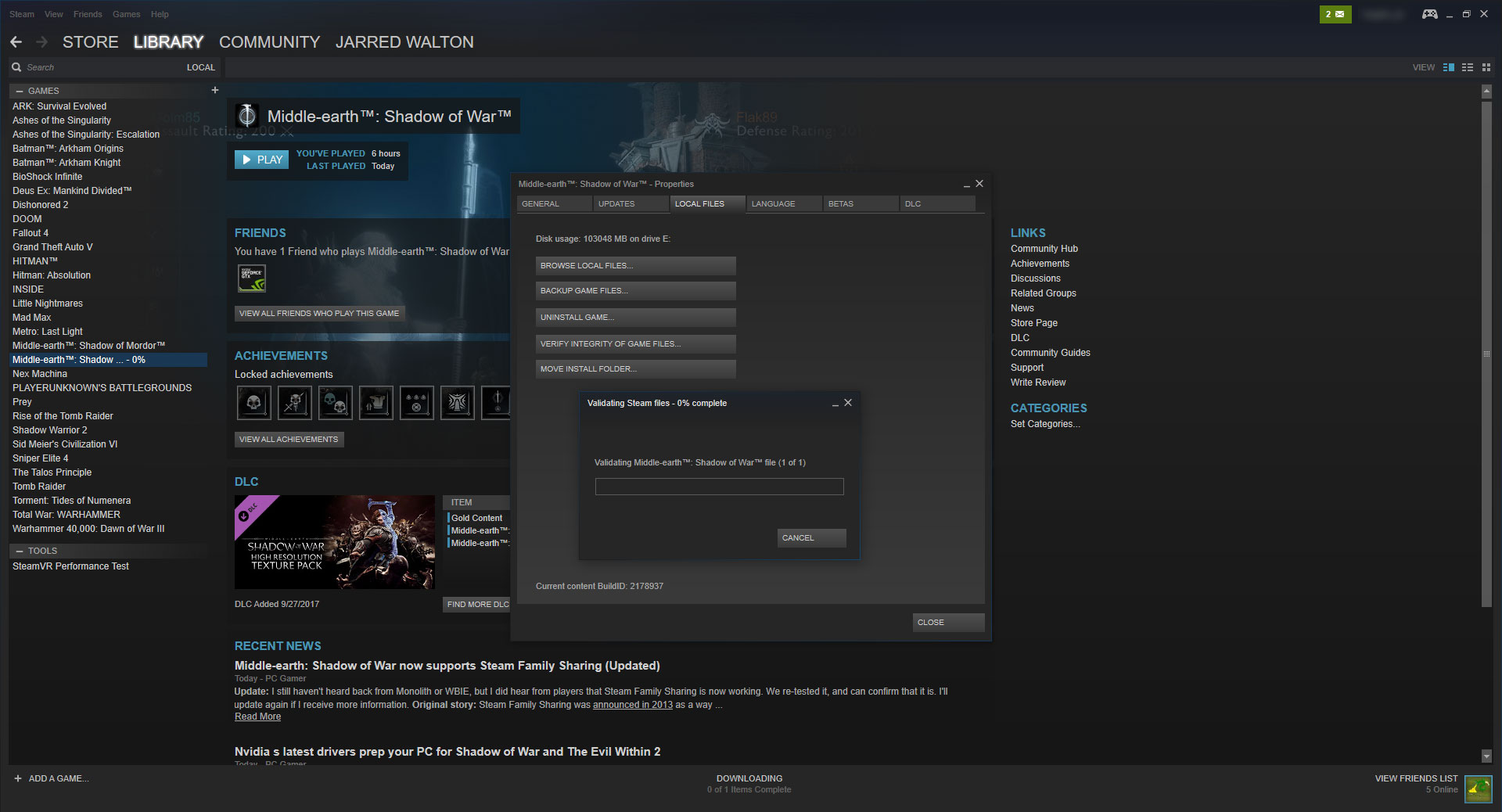The height and width of the screenshot is (812, 1502).
Task: Switch to the GENERAL properties tab
Action: [x=554, y=203]
